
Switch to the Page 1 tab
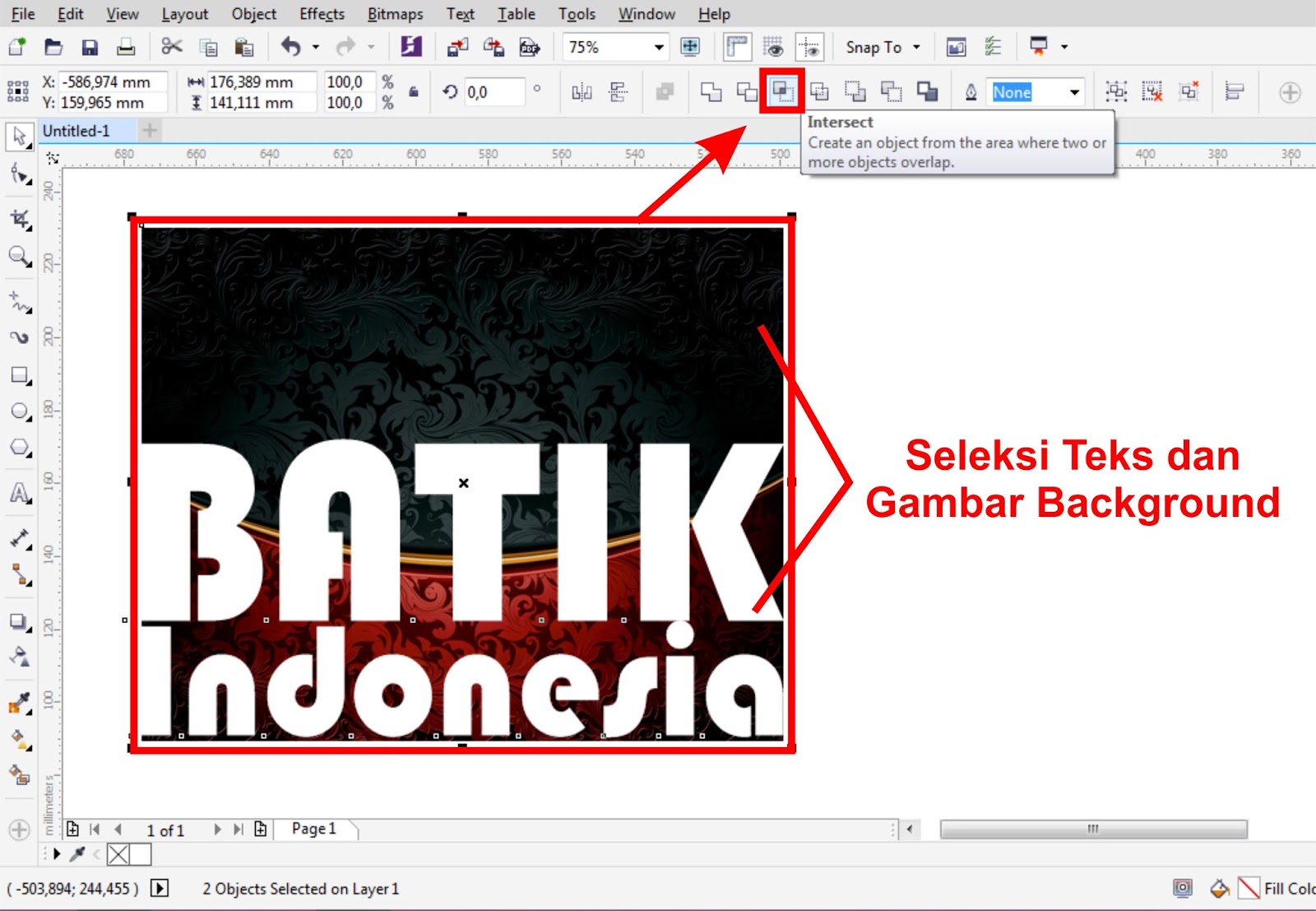(x=313, y=829)
